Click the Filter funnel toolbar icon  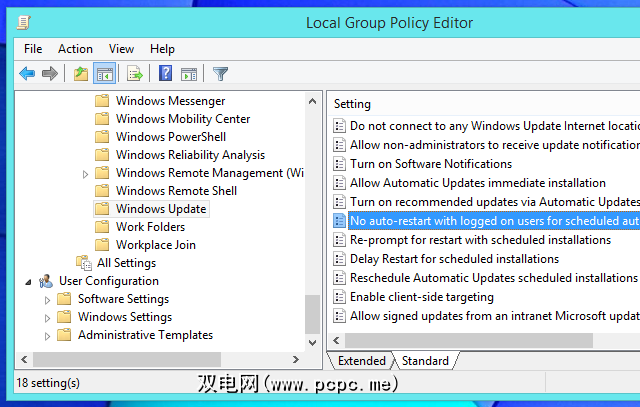tap(220, 74)
